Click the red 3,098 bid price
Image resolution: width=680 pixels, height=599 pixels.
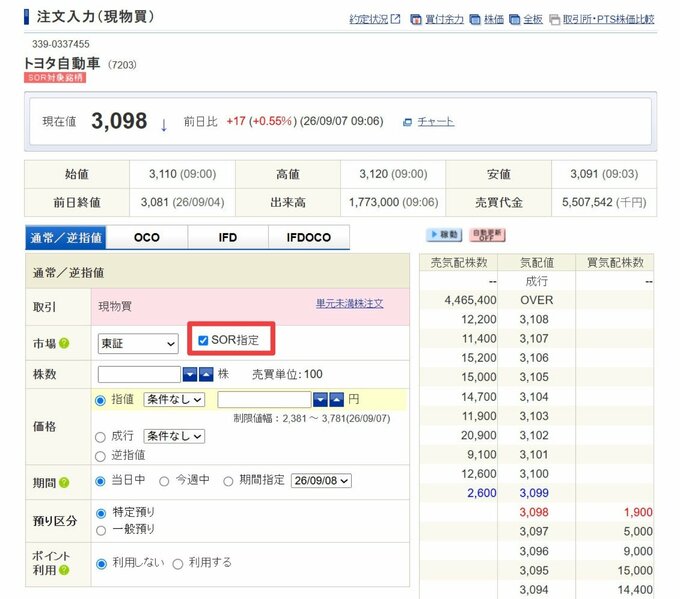[534, 512]
